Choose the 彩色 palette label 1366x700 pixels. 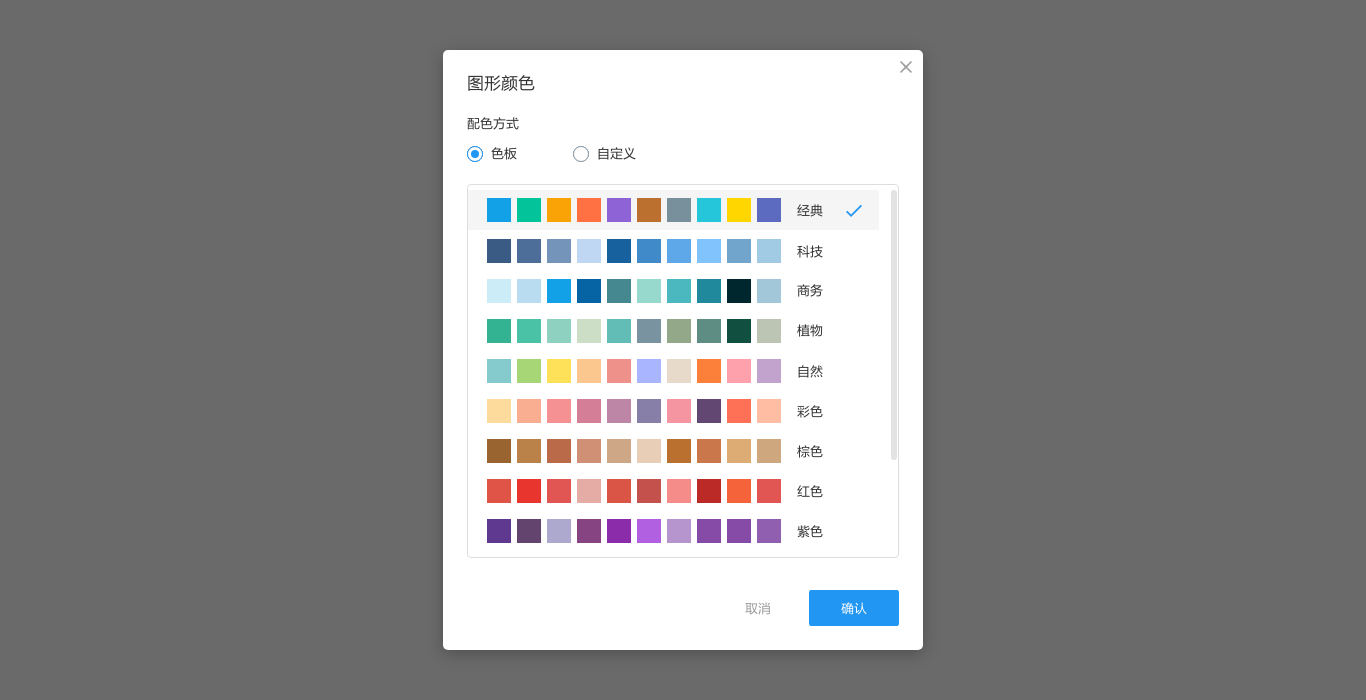(810, 411)
